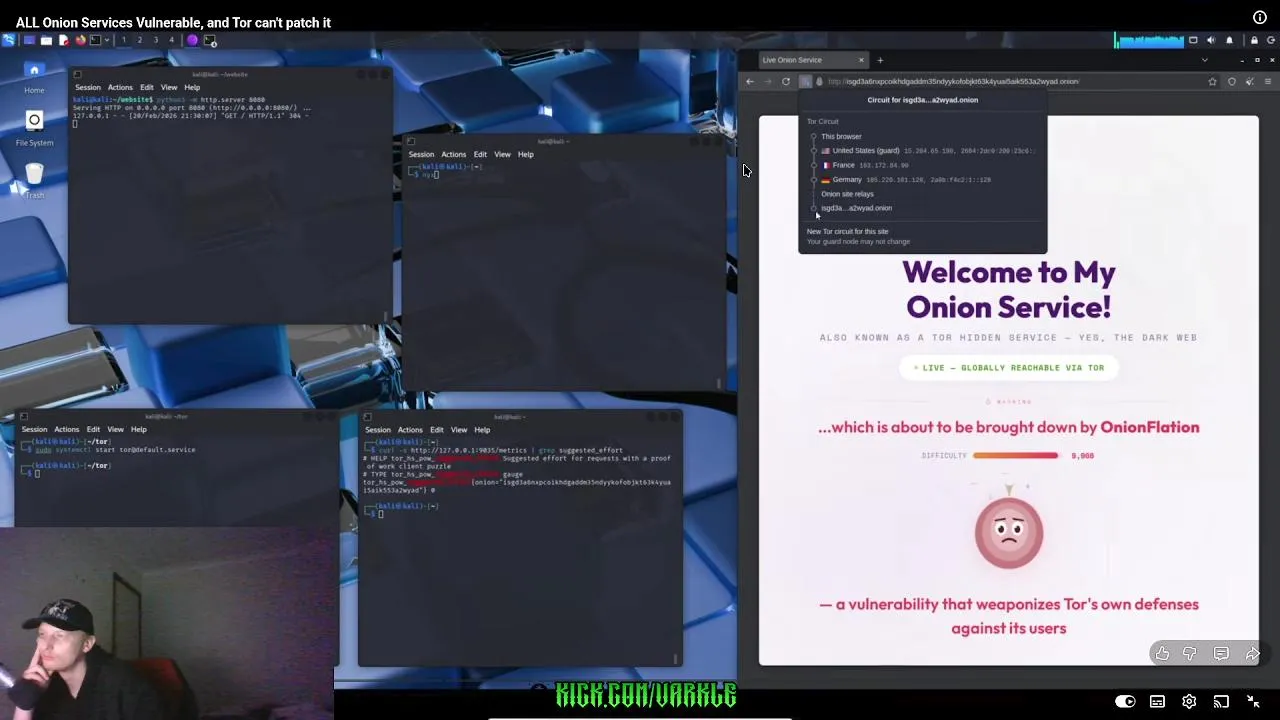
Task: Click the show desktop panel icon
Action: point(29,40)
